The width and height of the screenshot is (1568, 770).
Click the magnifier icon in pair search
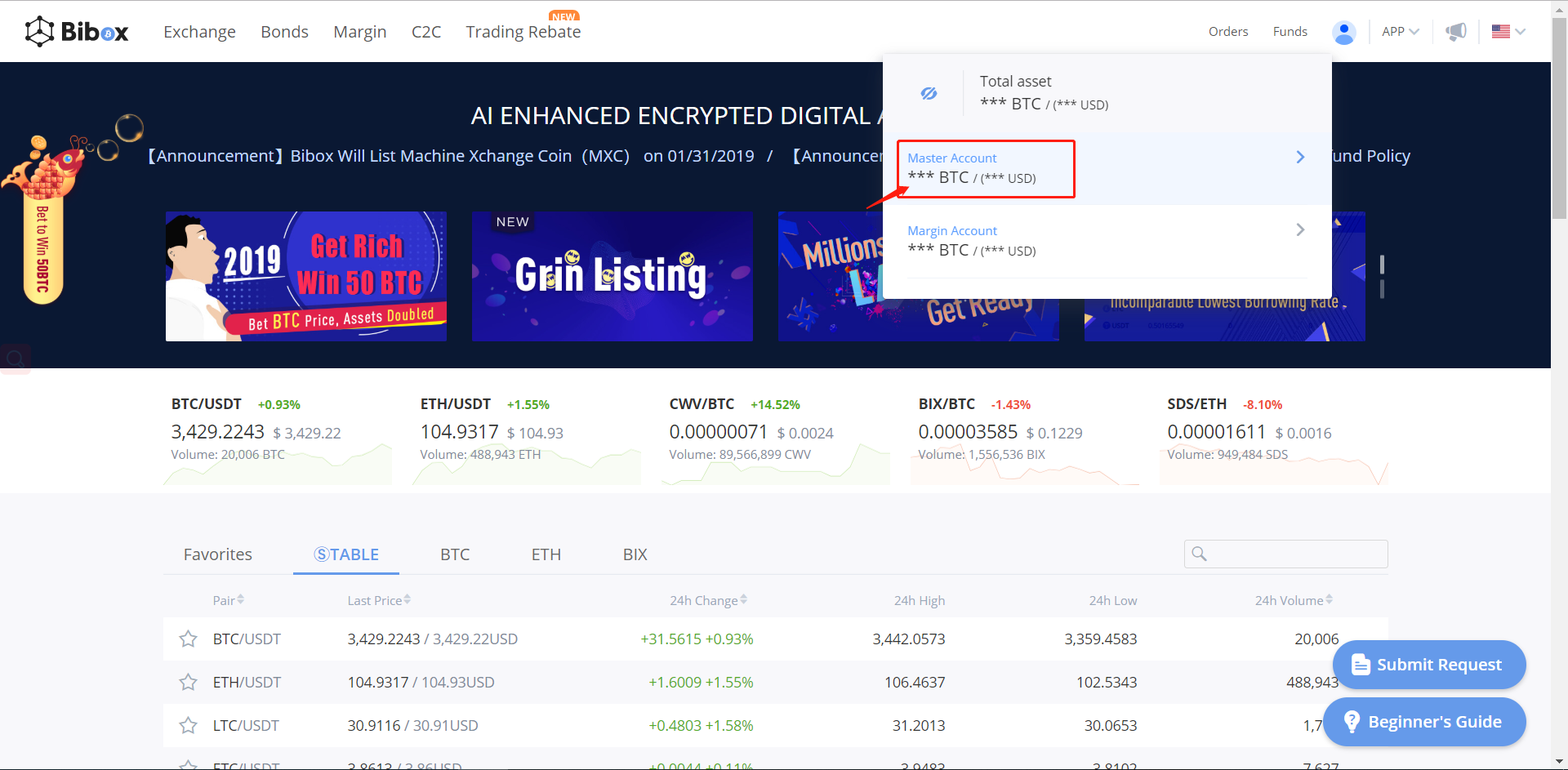coord(1199,554)
